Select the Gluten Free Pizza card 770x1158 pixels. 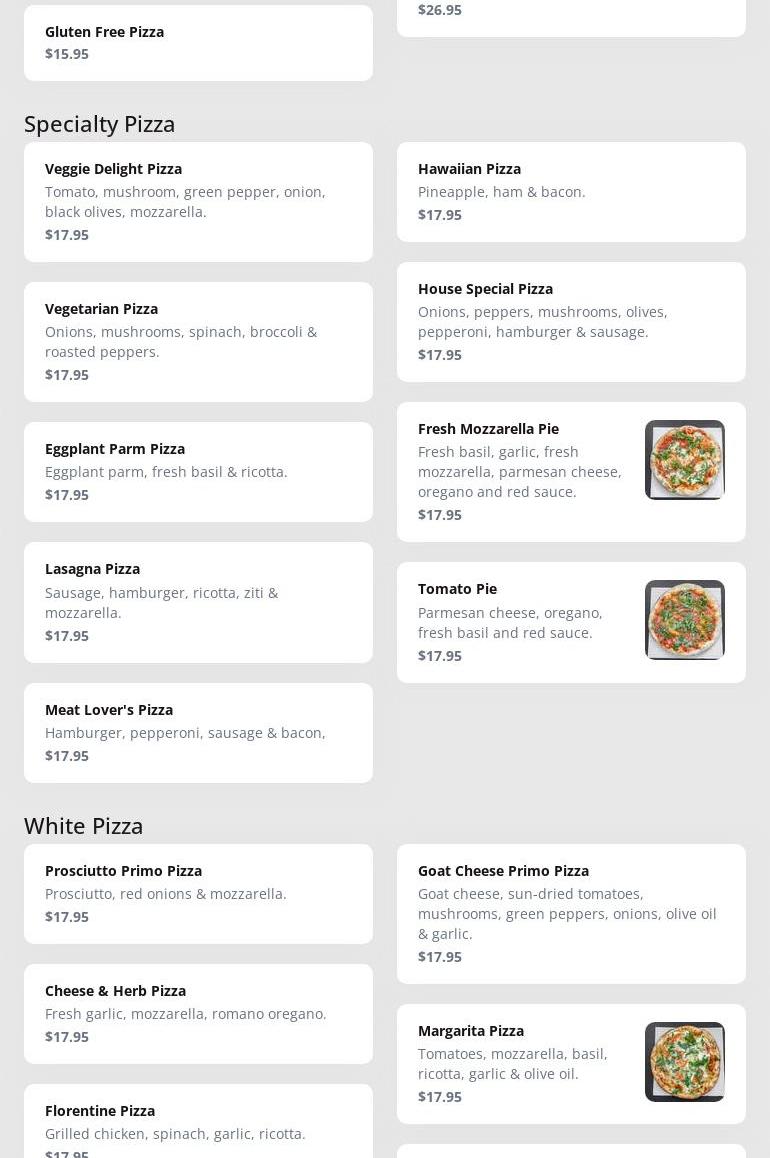(x=198, y=43)
